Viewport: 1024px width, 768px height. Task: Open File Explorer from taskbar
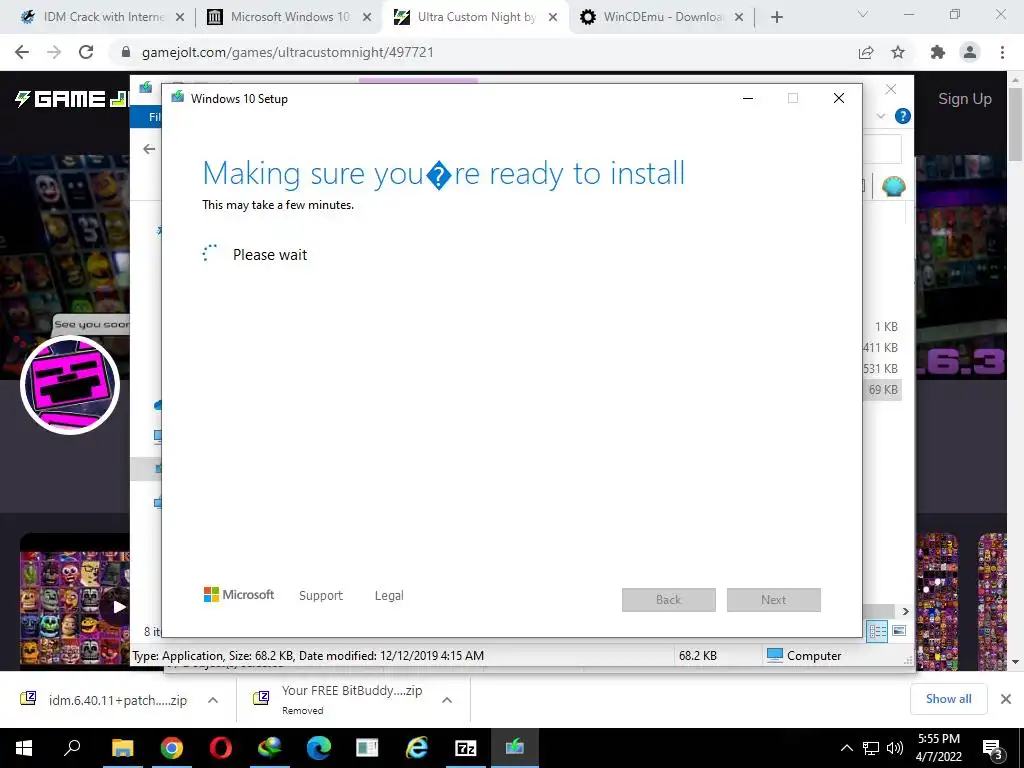click(122, 748)
